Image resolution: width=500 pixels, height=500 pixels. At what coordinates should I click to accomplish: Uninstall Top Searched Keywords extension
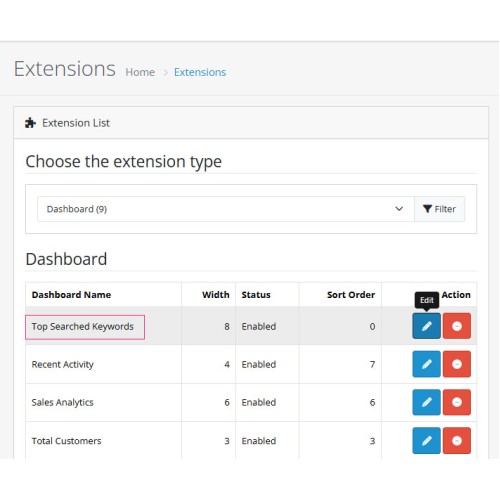click(457, 326)
